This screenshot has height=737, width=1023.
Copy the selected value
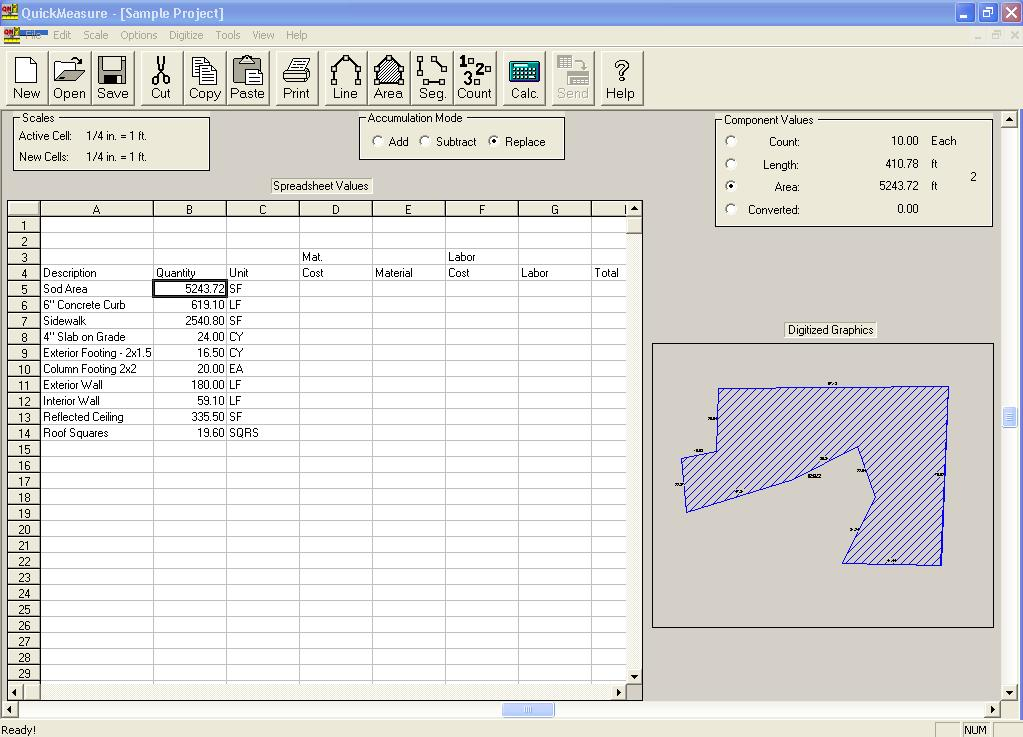[204, 77]
